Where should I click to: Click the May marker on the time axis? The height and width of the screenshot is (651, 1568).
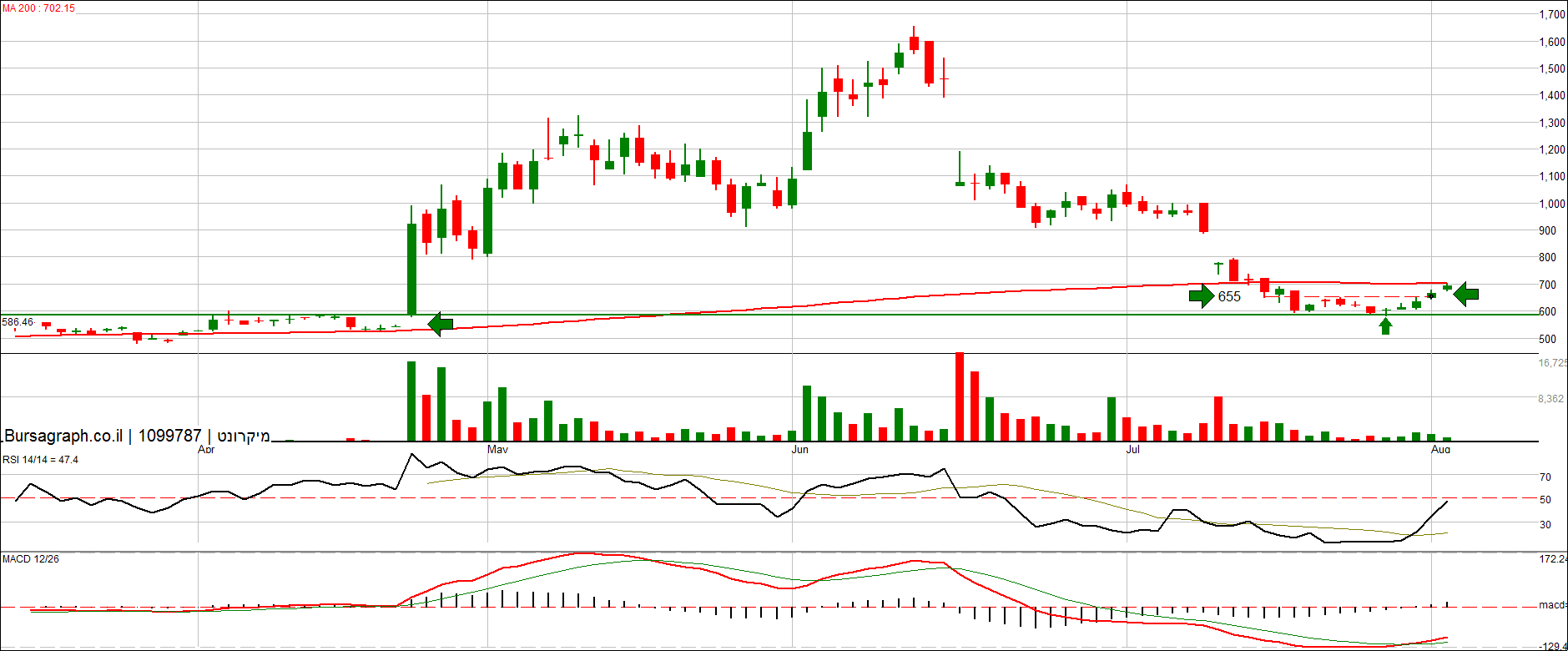[x=497, y=450]
